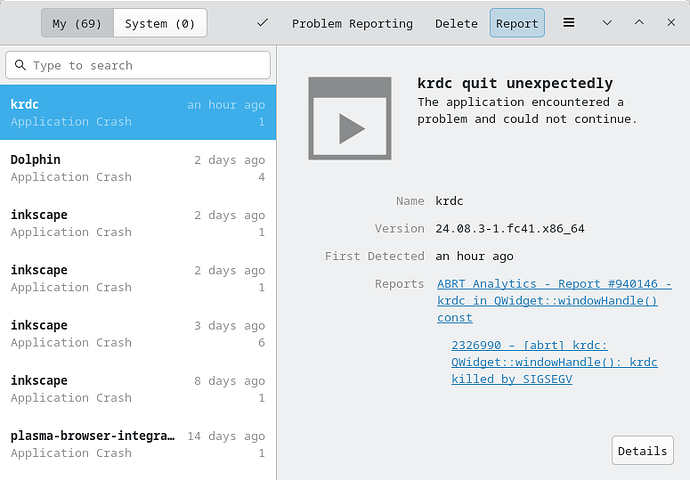690x480 pixels.
Task: Click the Dolphin crash count 4
Action: (261, 177)
